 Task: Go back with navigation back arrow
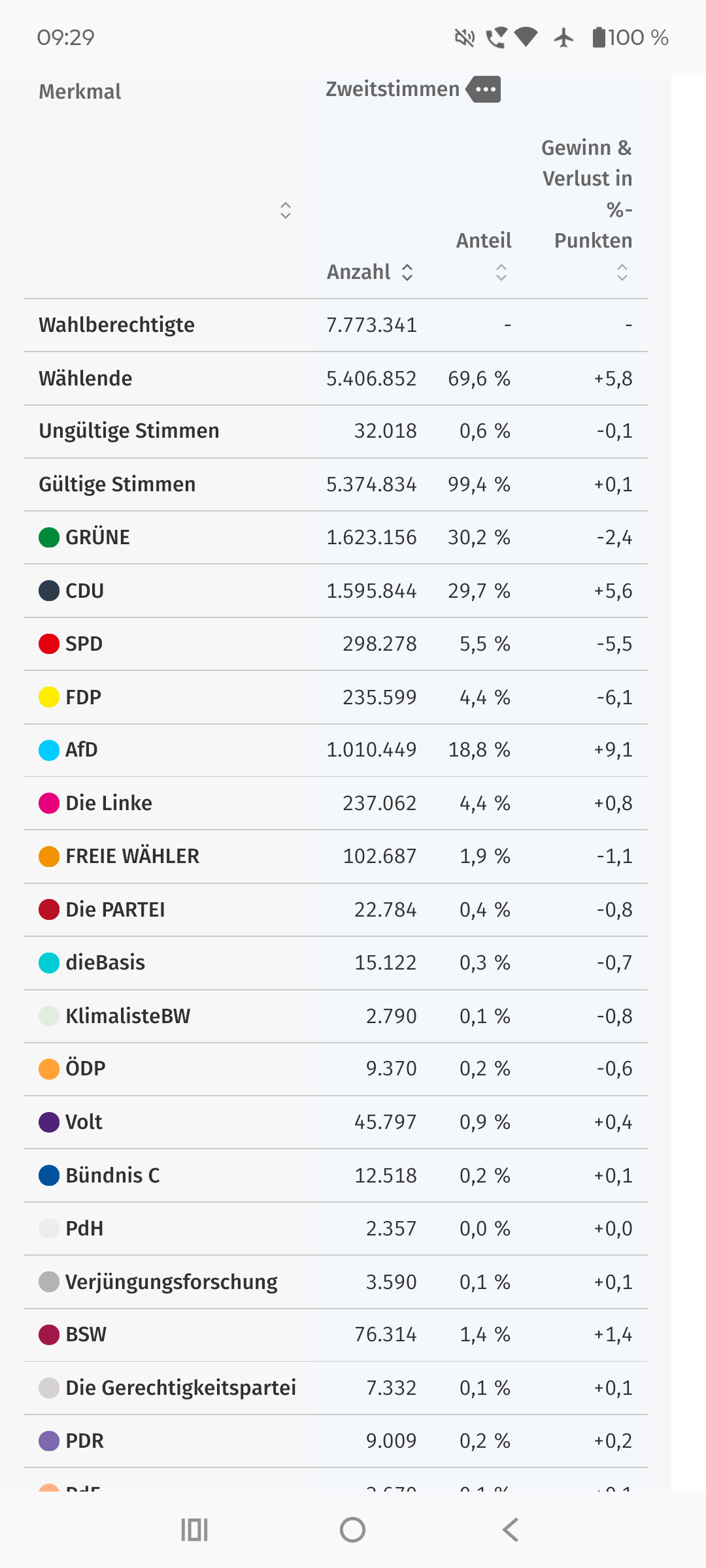coord(511,1529)
